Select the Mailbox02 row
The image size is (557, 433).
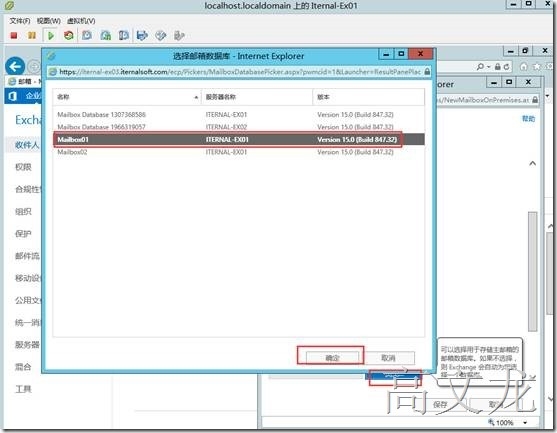(x=238, y=152)
